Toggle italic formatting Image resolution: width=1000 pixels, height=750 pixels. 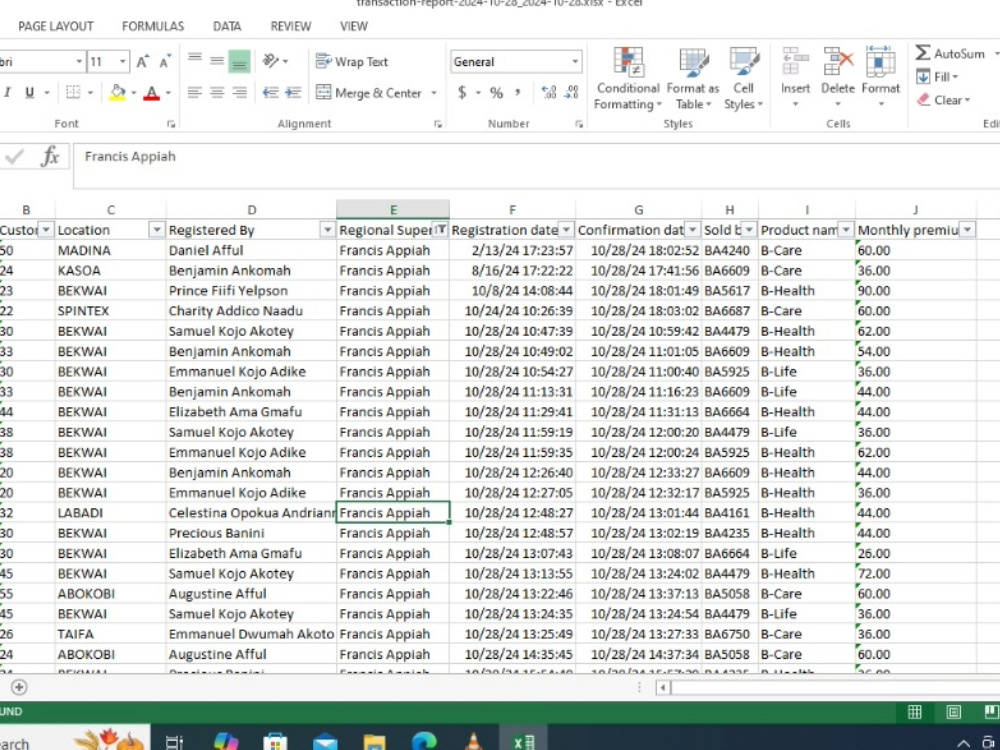pos(8,92)
